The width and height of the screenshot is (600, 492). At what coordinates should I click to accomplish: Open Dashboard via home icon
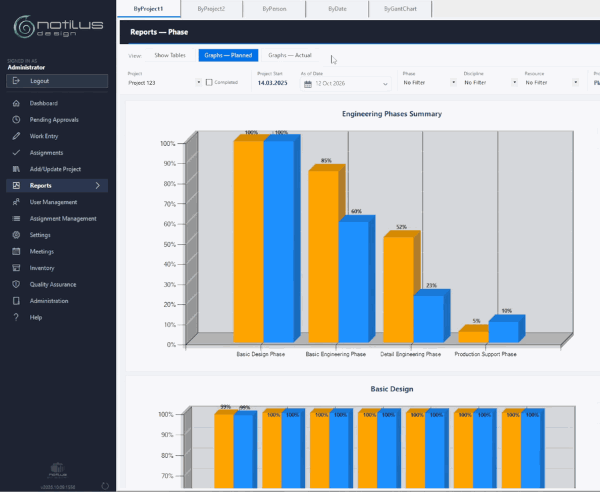click(x=16, y=103)
